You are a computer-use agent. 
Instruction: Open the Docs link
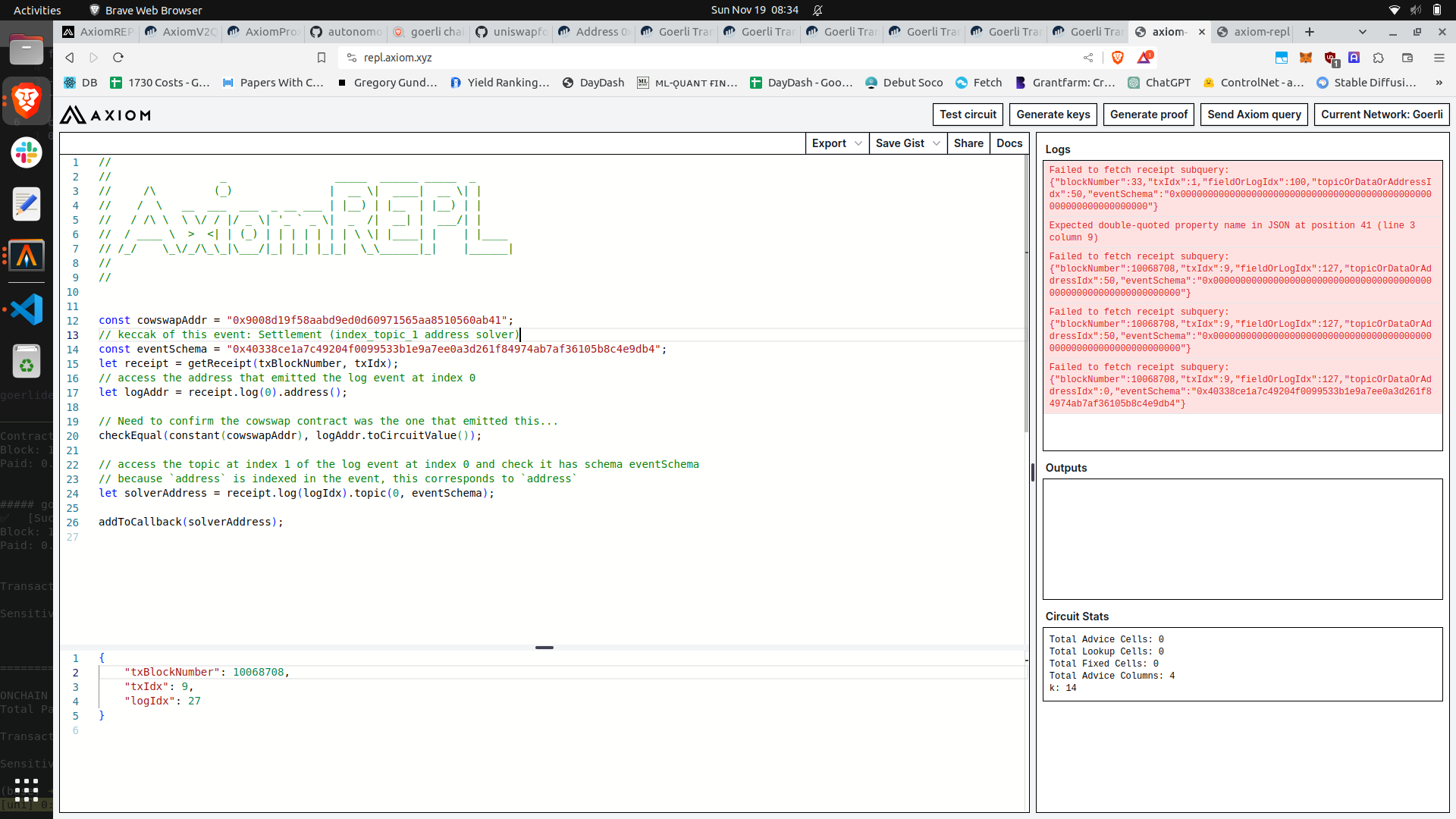tap(1009, 143)
